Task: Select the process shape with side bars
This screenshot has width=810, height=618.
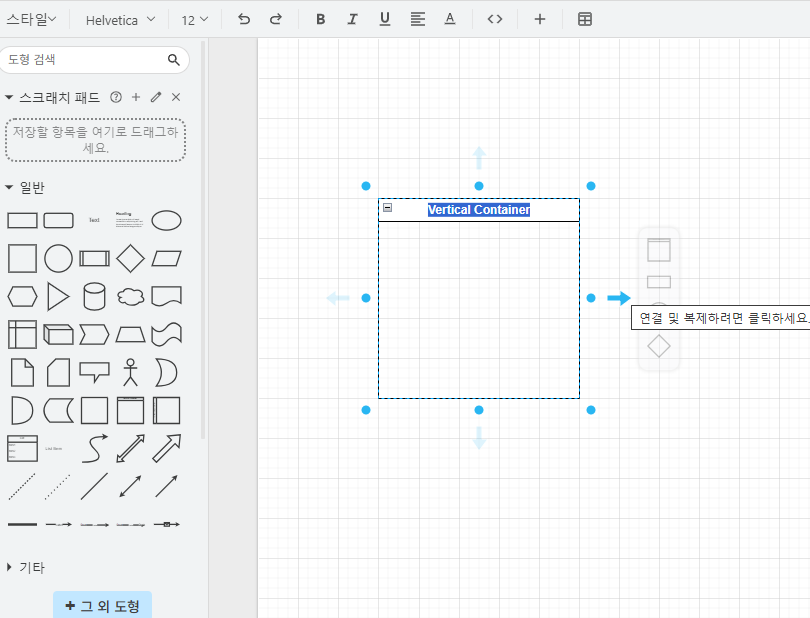Action: [x=95, y=258]
